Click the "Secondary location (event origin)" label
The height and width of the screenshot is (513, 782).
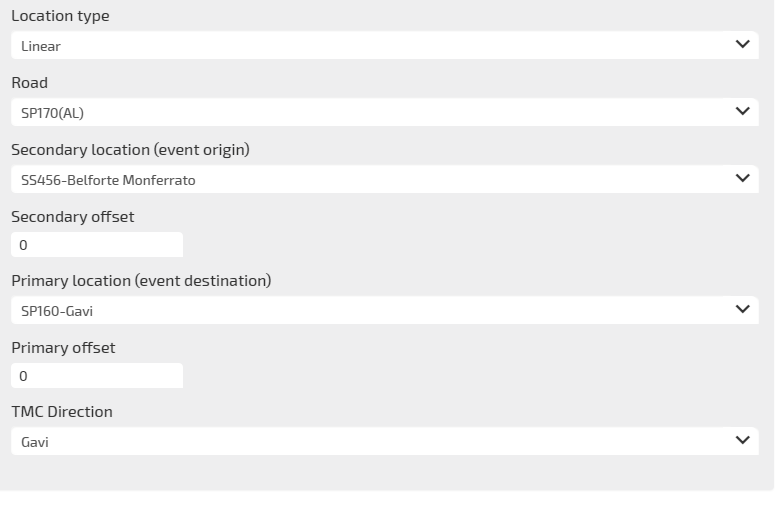130,150
